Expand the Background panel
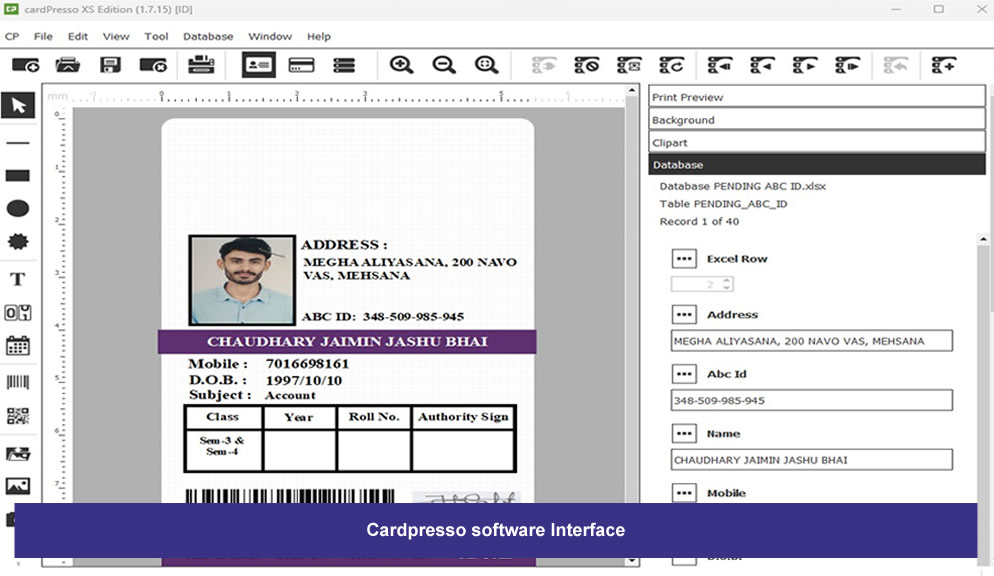Viewport: 994px width, 576px height. coord(816,120)
